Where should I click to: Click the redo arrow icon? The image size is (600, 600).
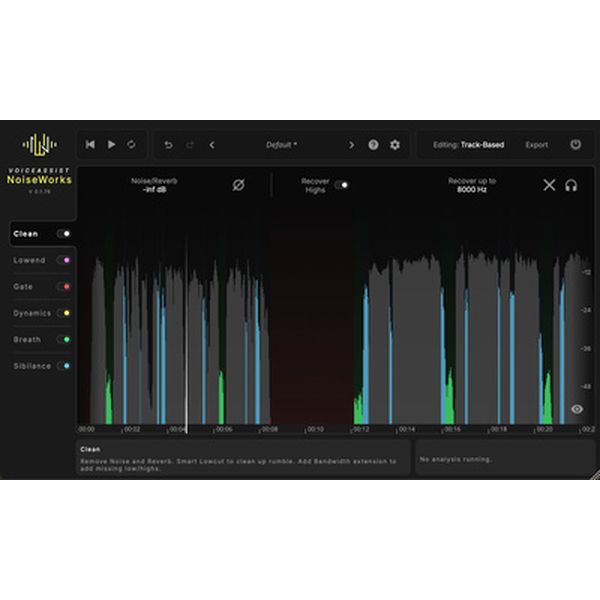pyautogui.click(x=190, y=145)
